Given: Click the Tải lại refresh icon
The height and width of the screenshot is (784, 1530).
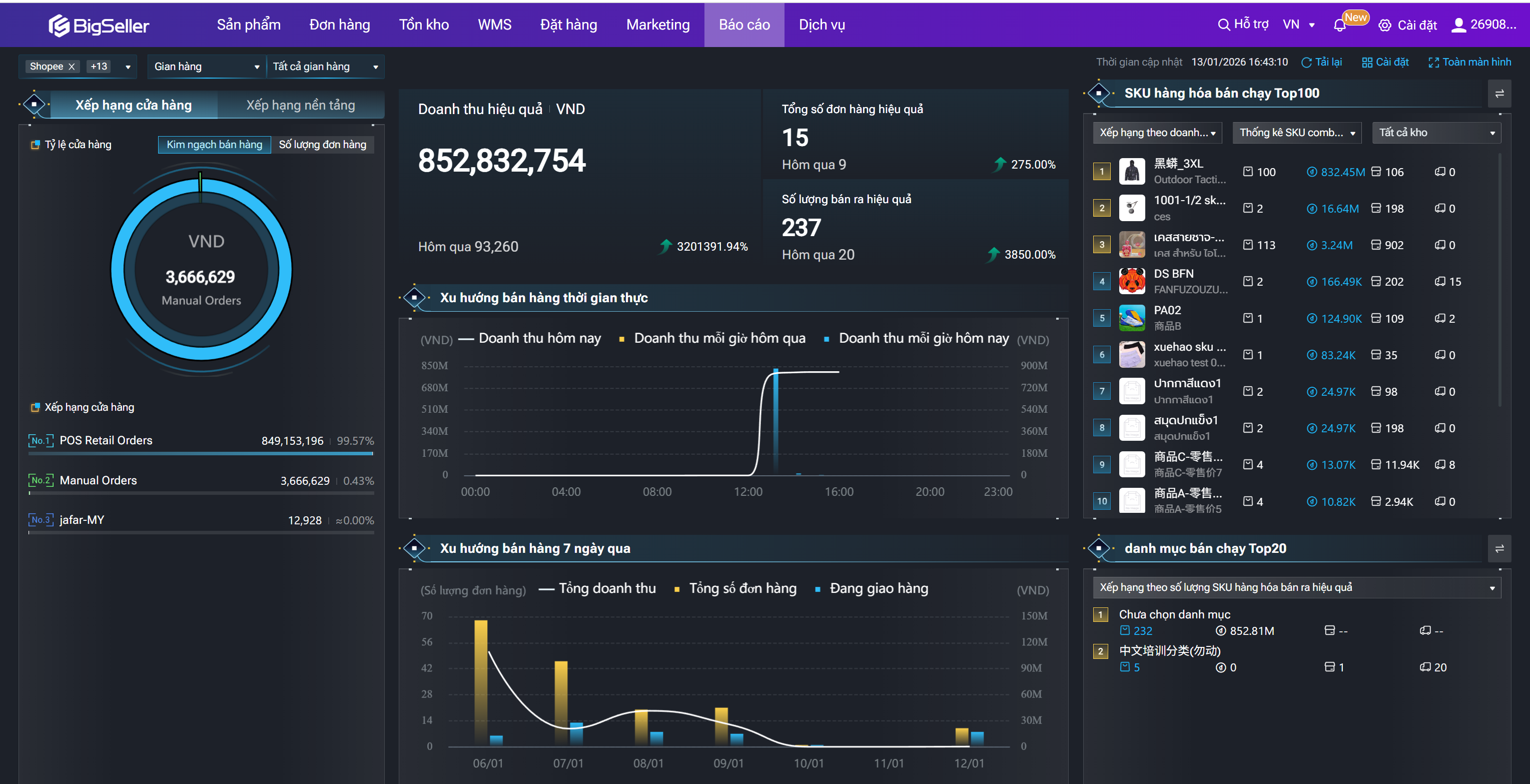Looking at the screenshot, I should click(1306, 63).
